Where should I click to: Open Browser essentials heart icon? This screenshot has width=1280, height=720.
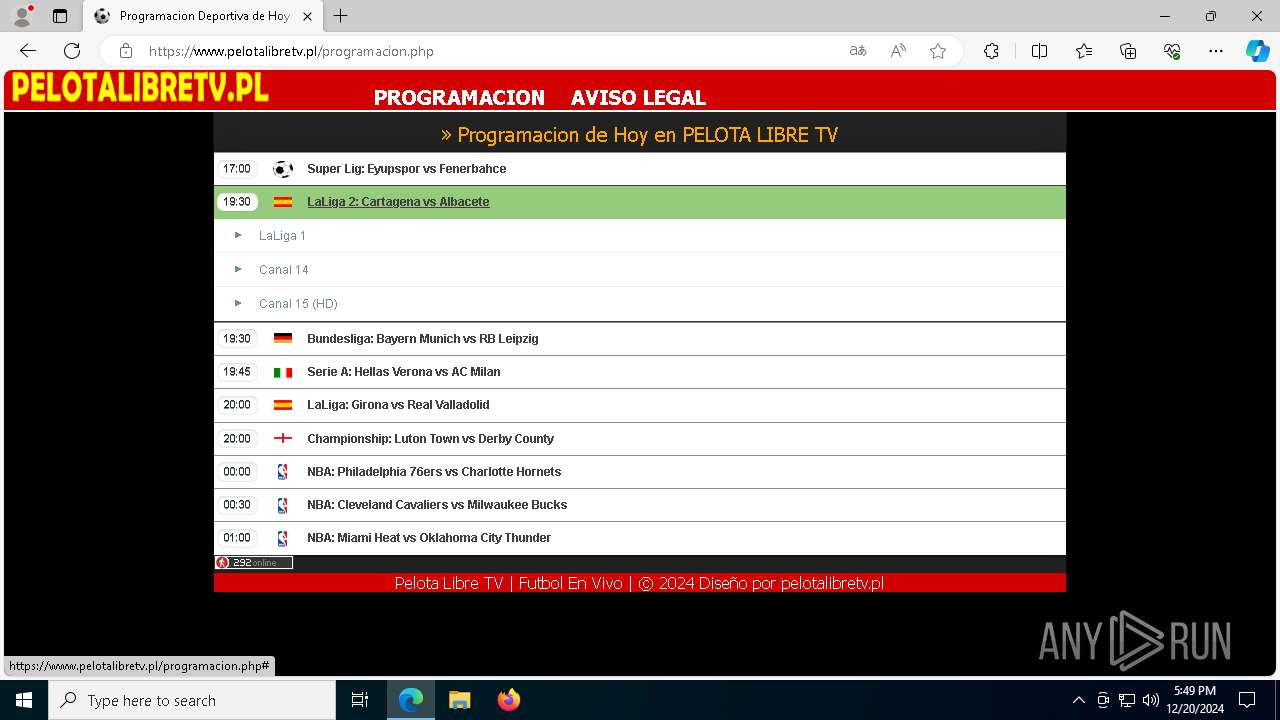[x=1172, y=51]
